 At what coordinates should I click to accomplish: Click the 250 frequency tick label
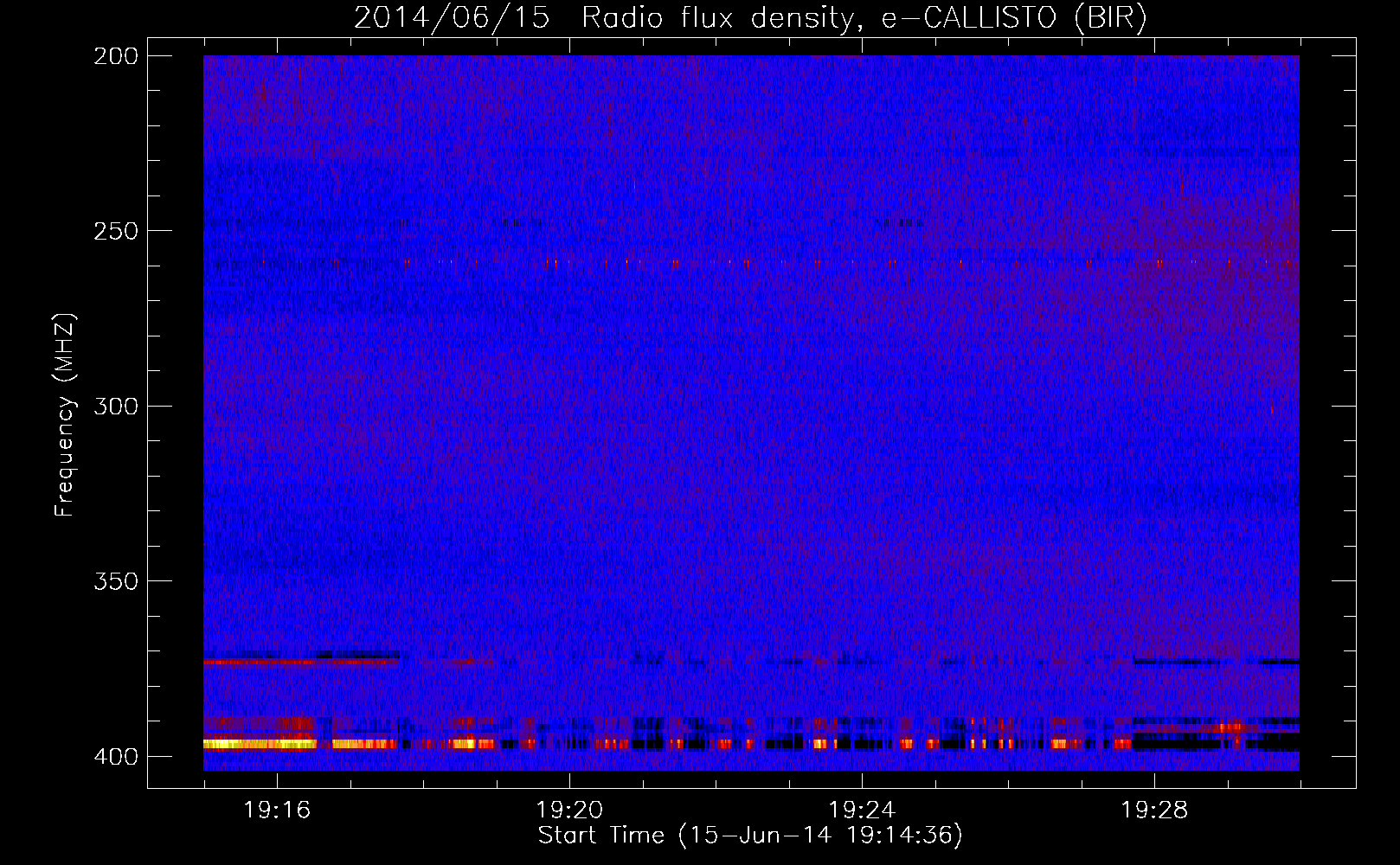pyautogui.click(x=116, y=231)
